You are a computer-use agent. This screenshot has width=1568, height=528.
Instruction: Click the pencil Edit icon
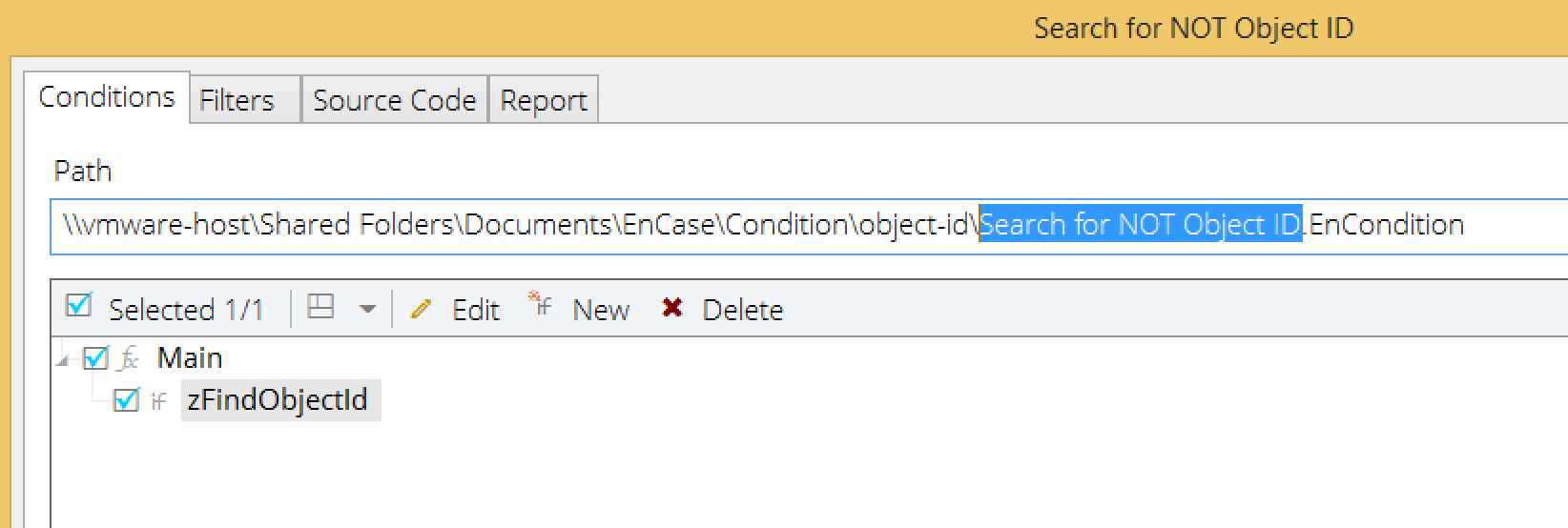[x=421, y=309]
